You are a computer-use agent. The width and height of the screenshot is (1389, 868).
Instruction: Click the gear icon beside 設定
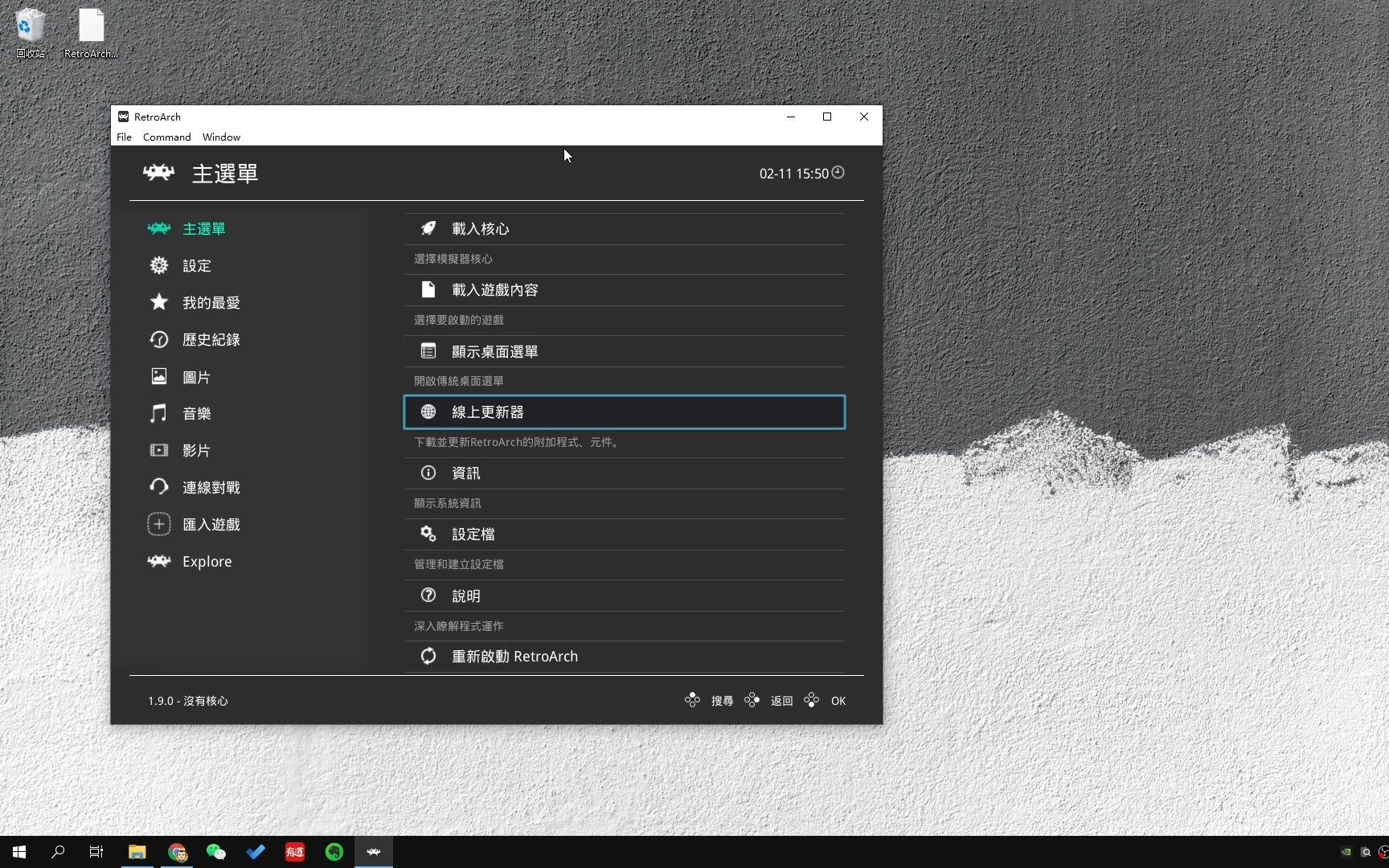click(x=159, y=265)
